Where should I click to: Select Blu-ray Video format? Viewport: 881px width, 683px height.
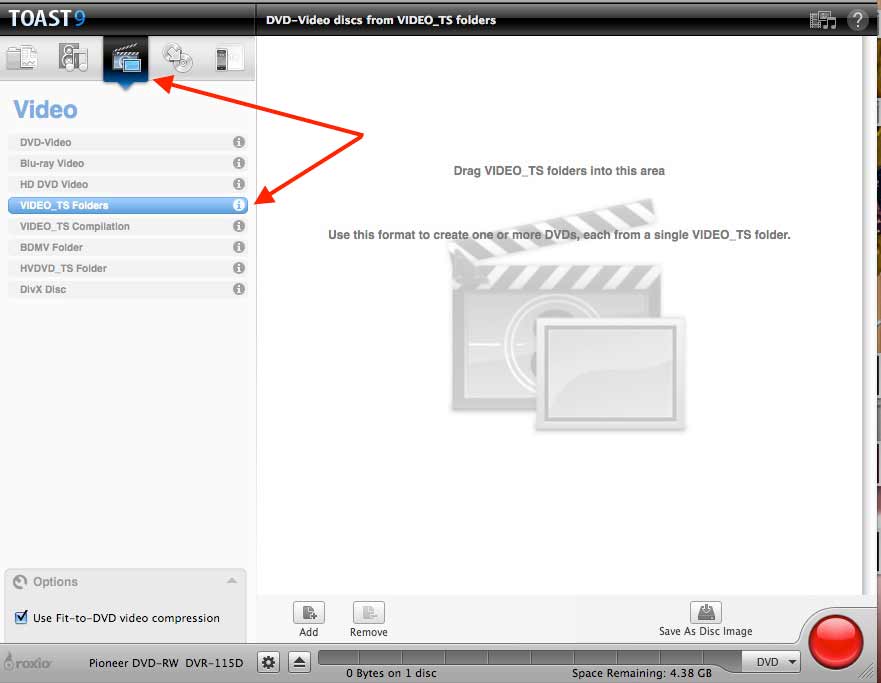click(128, 163)
